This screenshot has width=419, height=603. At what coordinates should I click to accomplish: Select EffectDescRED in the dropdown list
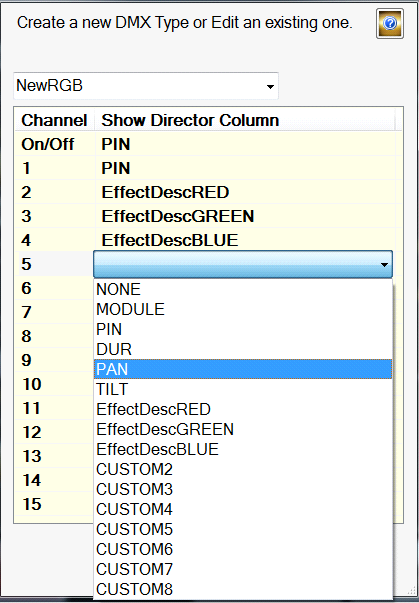(243, 409)
